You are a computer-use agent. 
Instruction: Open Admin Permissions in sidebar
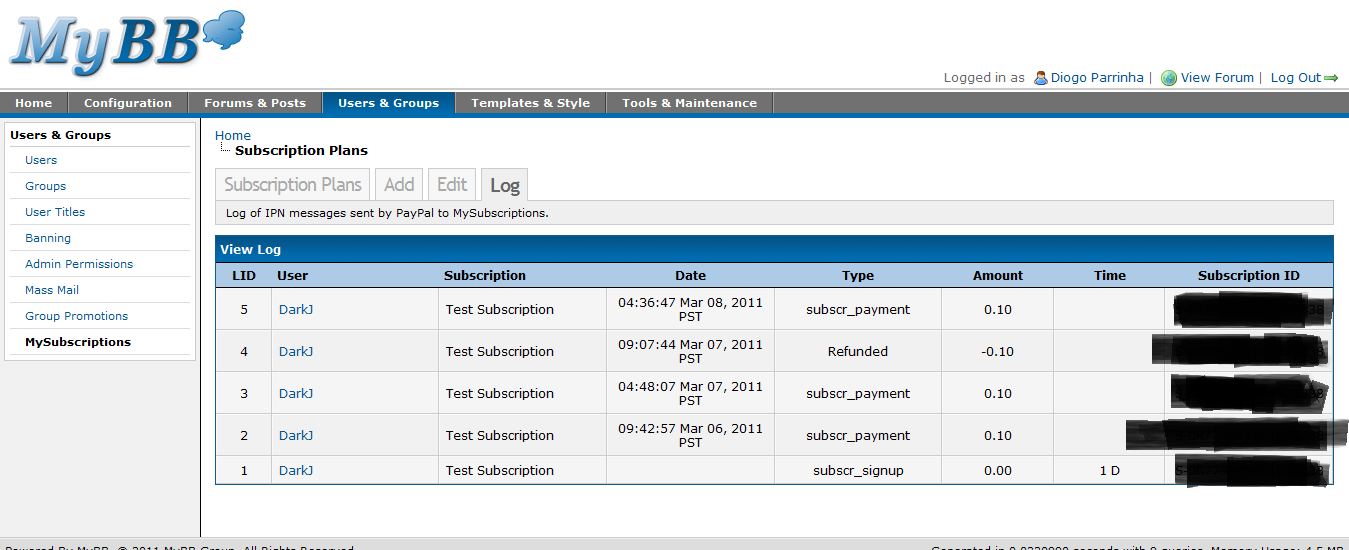point(79,264)
